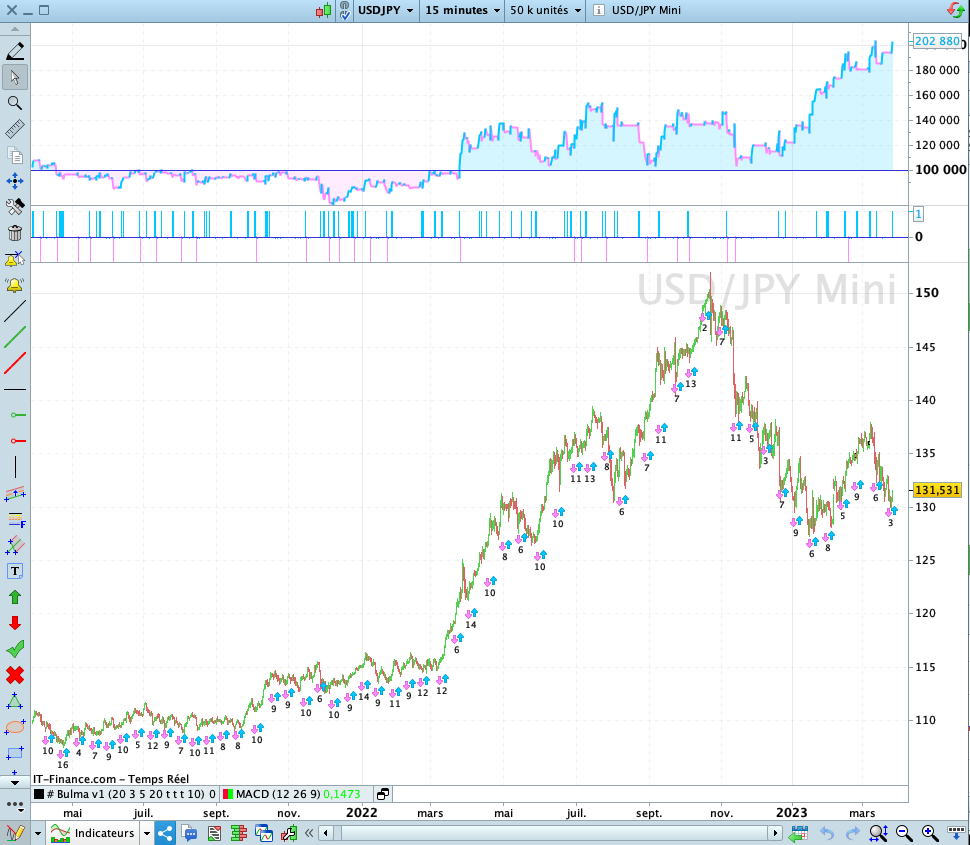Select the green diagonal line tool

[x=15, y=337]
